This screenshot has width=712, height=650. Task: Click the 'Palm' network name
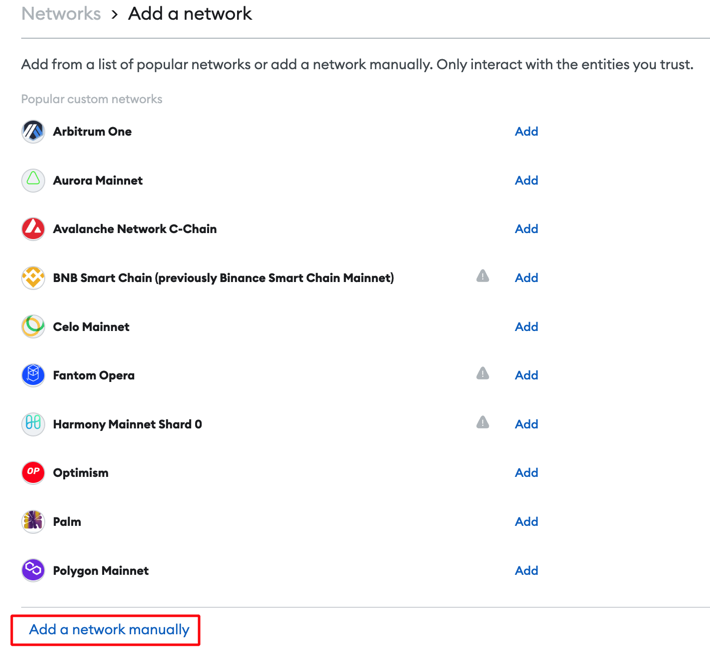[x=67, y=521]
